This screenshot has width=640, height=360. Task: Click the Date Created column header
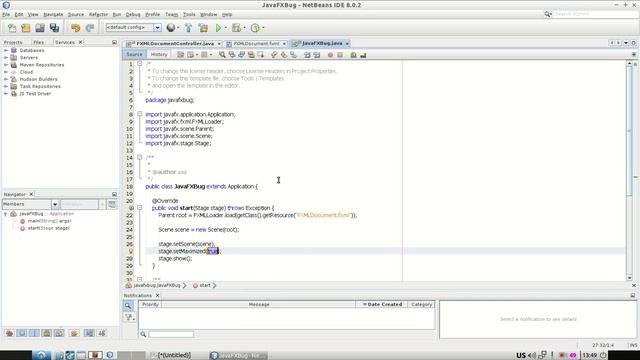tap(382, 304)
